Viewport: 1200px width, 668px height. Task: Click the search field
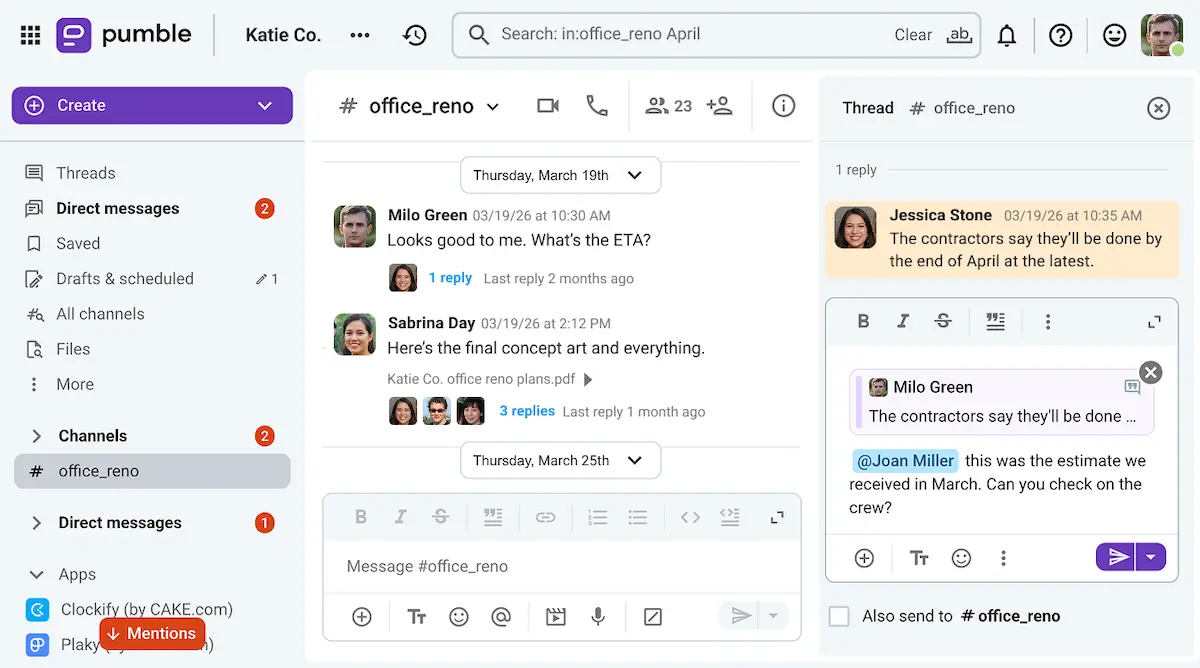coord(716,35)
